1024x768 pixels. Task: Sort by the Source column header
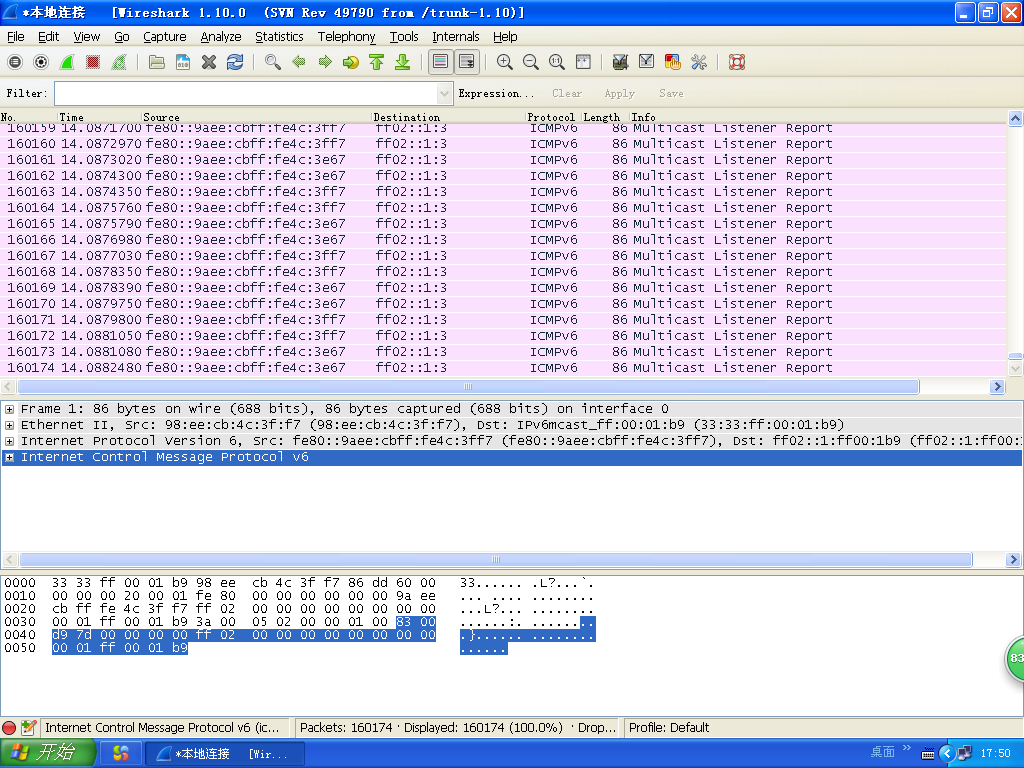tap(256, 117)
